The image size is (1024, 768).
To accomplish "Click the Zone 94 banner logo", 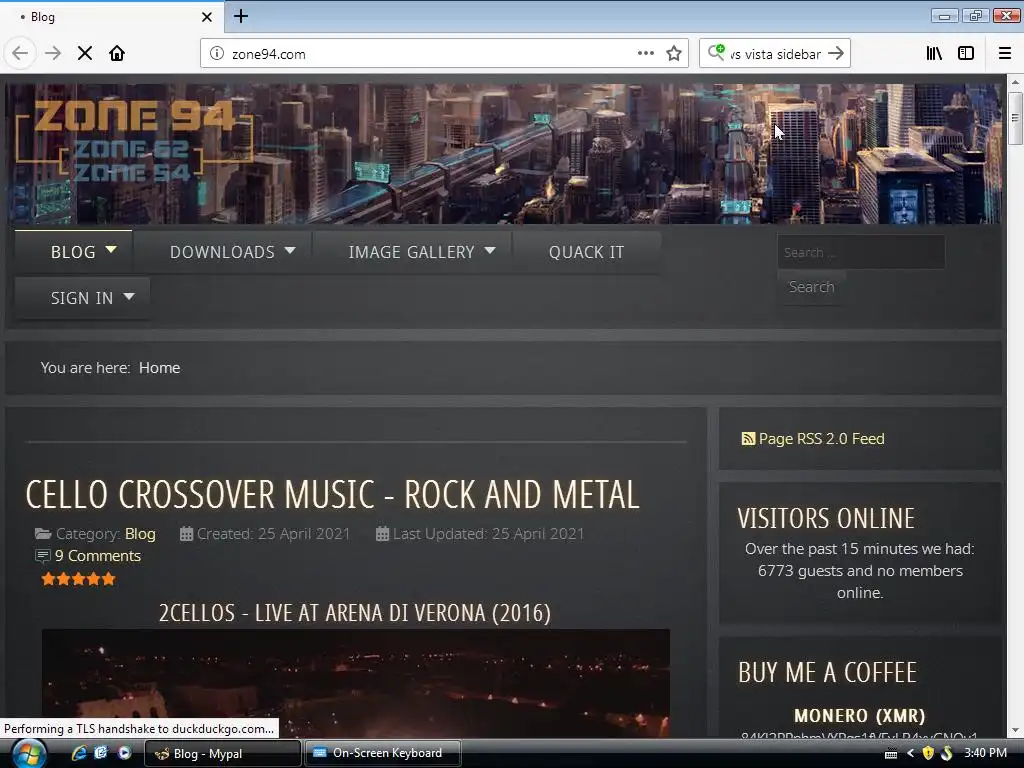I will click(134, 140).
